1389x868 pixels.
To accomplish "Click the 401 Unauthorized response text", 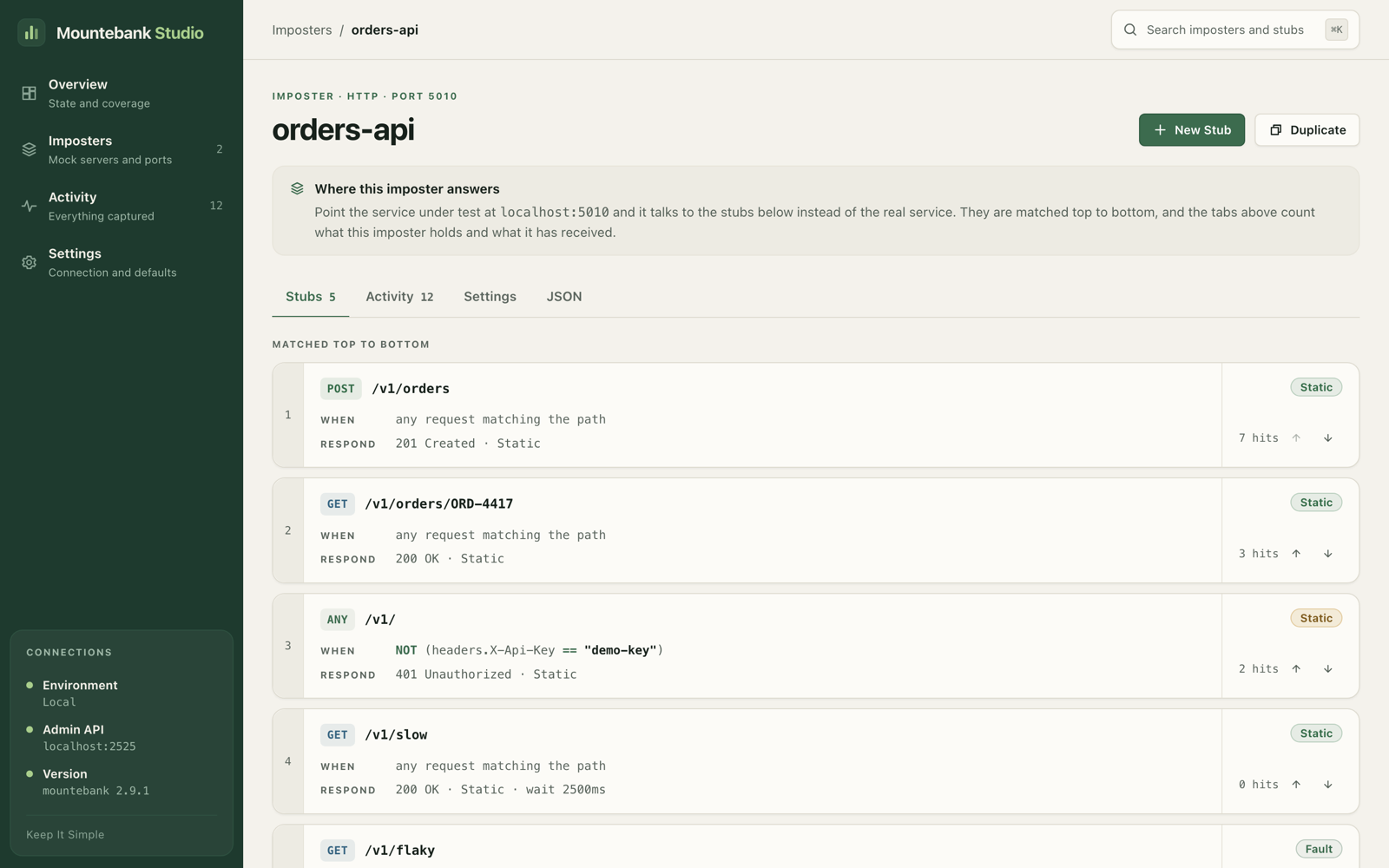I will tap(454, 674).
